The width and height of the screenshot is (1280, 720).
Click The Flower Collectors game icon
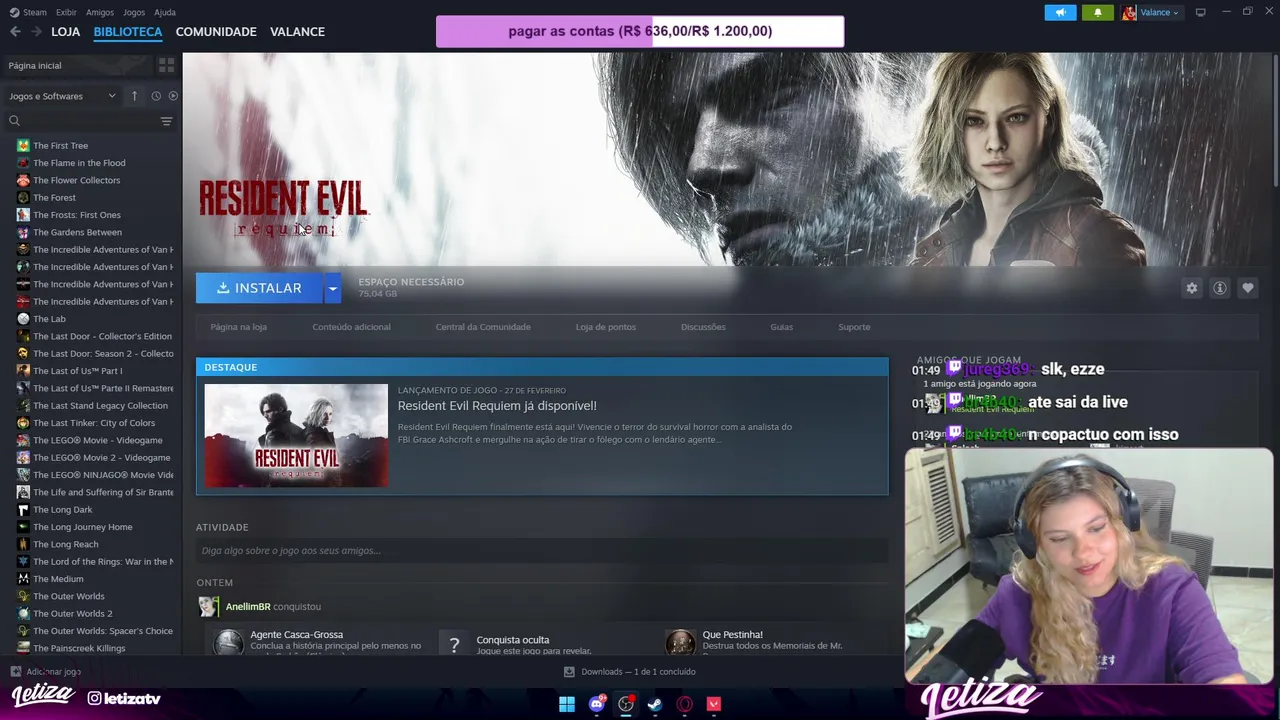23,180
